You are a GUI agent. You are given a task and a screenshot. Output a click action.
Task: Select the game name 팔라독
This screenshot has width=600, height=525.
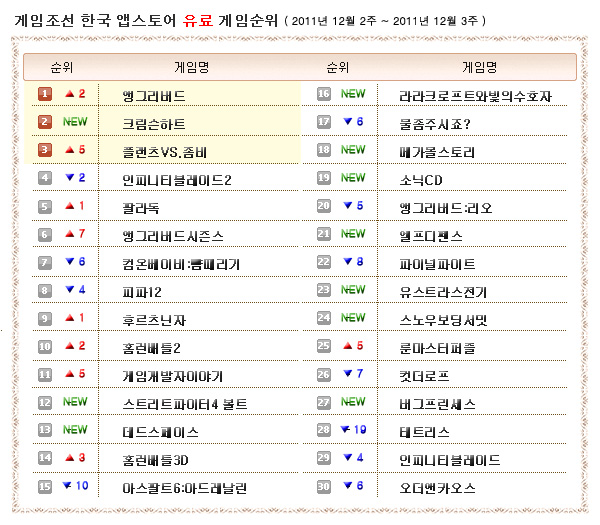[141, 208]
